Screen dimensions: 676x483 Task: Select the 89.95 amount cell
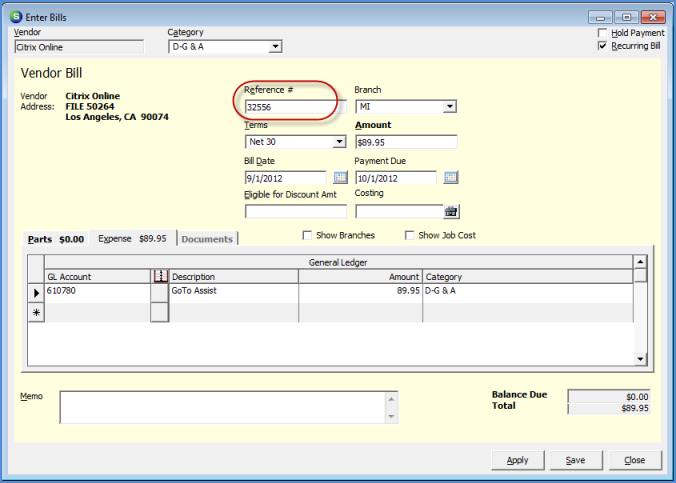tap(360, 293)
